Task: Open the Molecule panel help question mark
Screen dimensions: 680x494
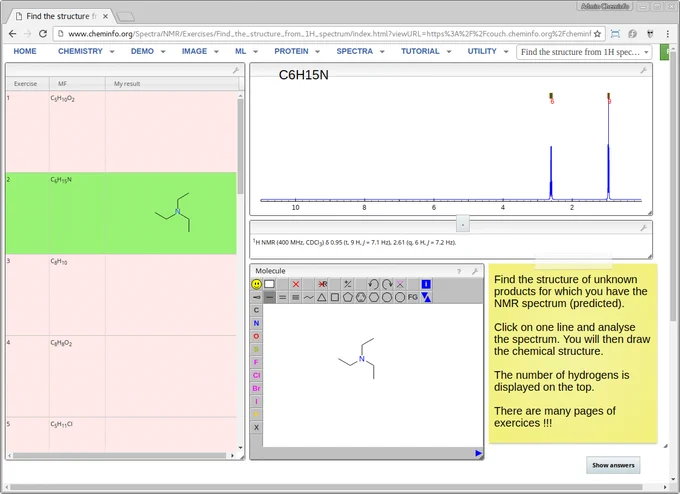Action: [x=459, y=272]
